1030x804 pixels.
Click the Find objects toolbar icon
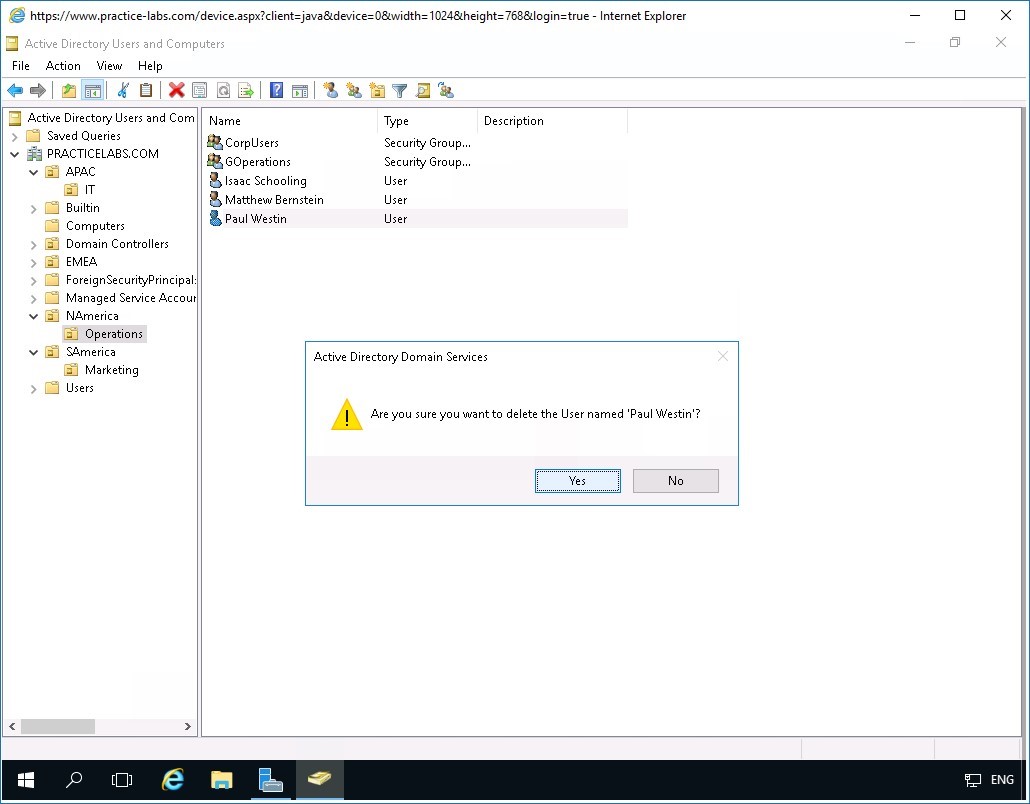tap(423, 91)
